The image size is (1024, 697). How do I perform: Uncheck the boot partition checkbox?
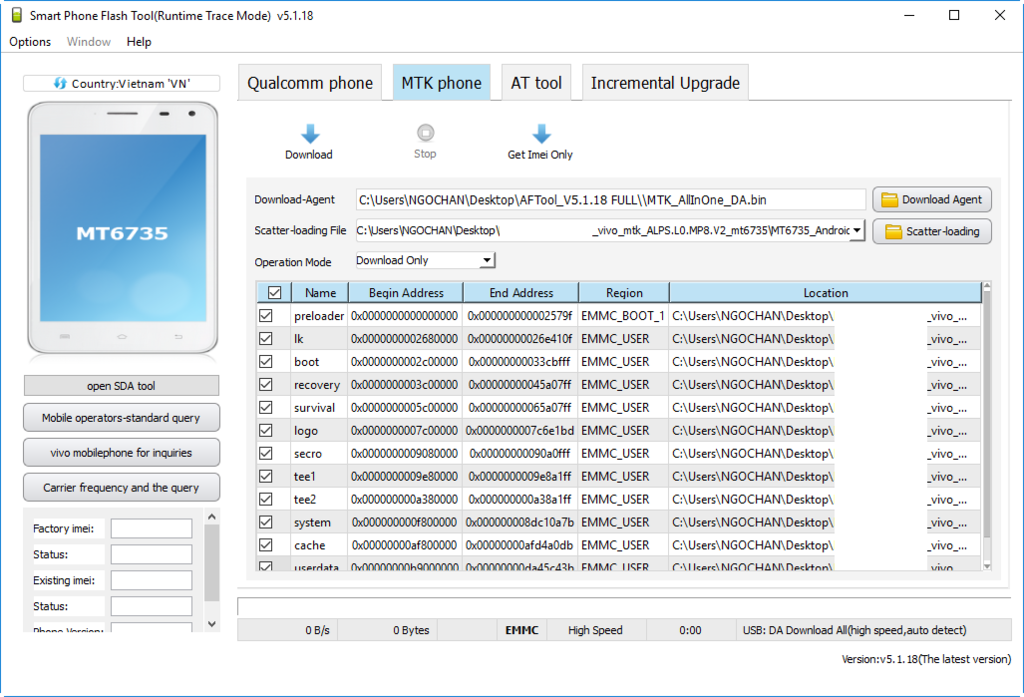pos(266,361)
